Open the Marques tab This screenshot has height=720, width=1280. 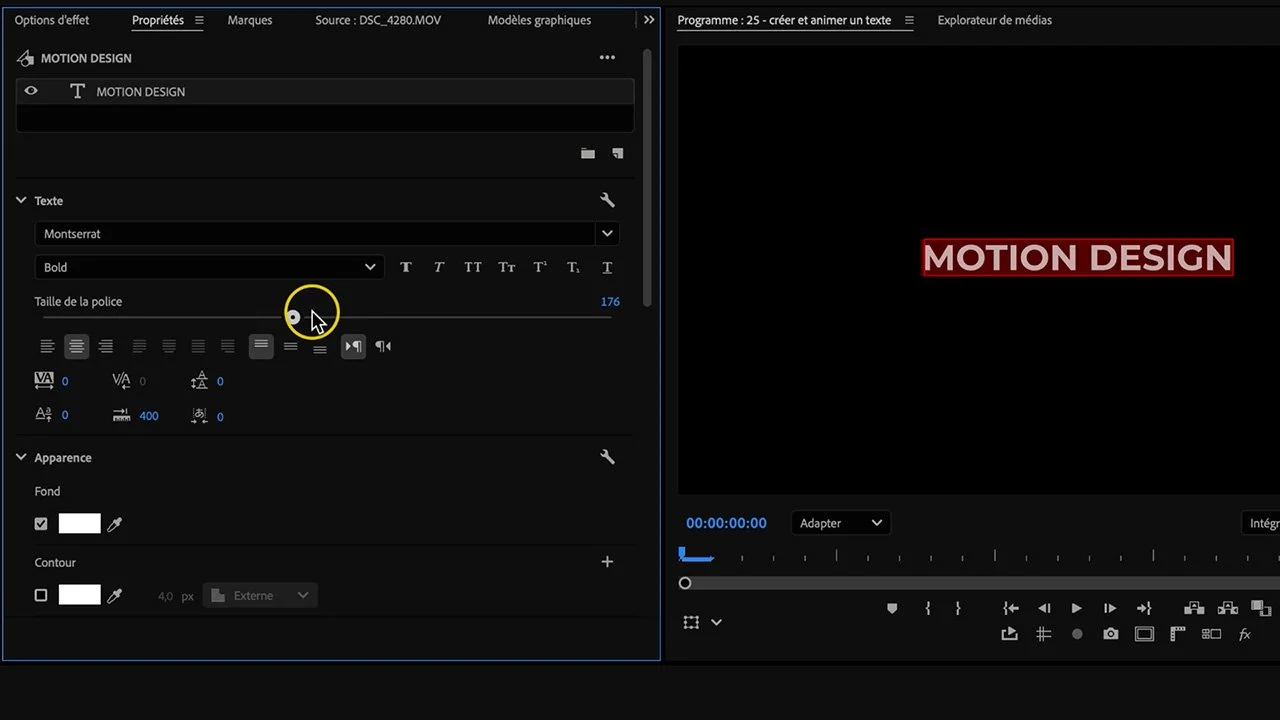pyautogui.click(x=250, y=20)
